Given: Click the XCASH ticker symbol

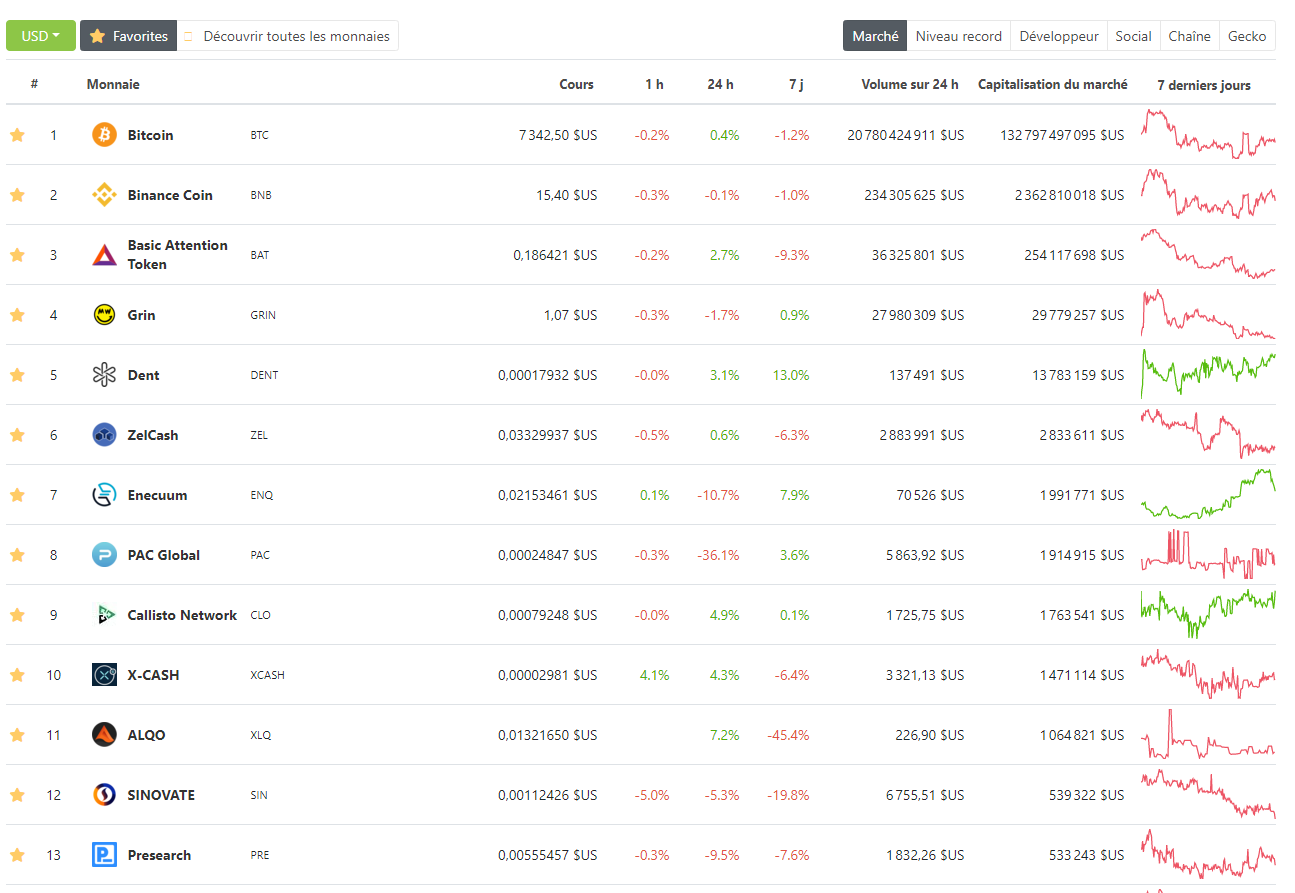Looking at the screenshot, I should [267, 675].
